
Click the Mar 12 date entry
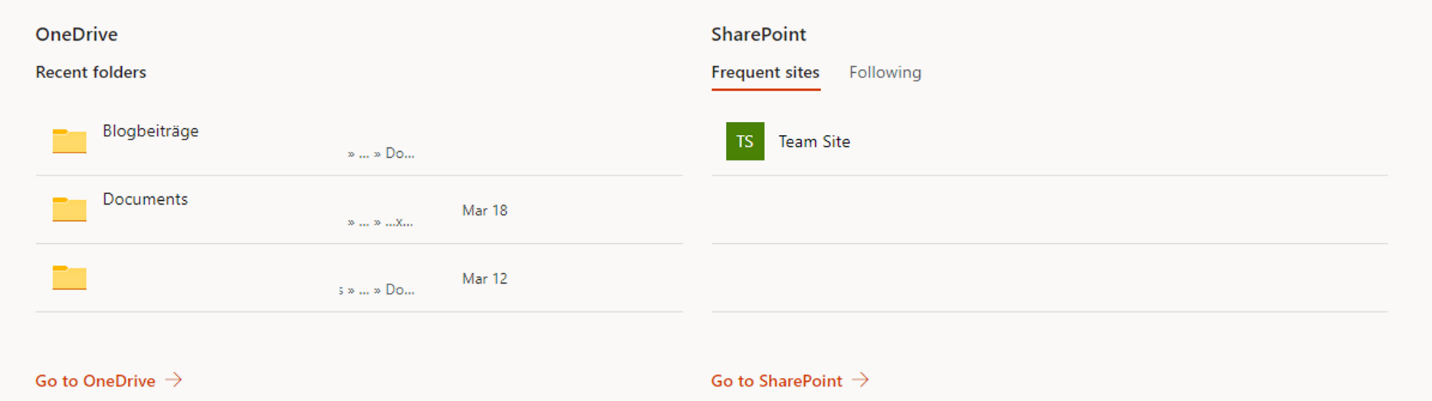tap(485, 278)
